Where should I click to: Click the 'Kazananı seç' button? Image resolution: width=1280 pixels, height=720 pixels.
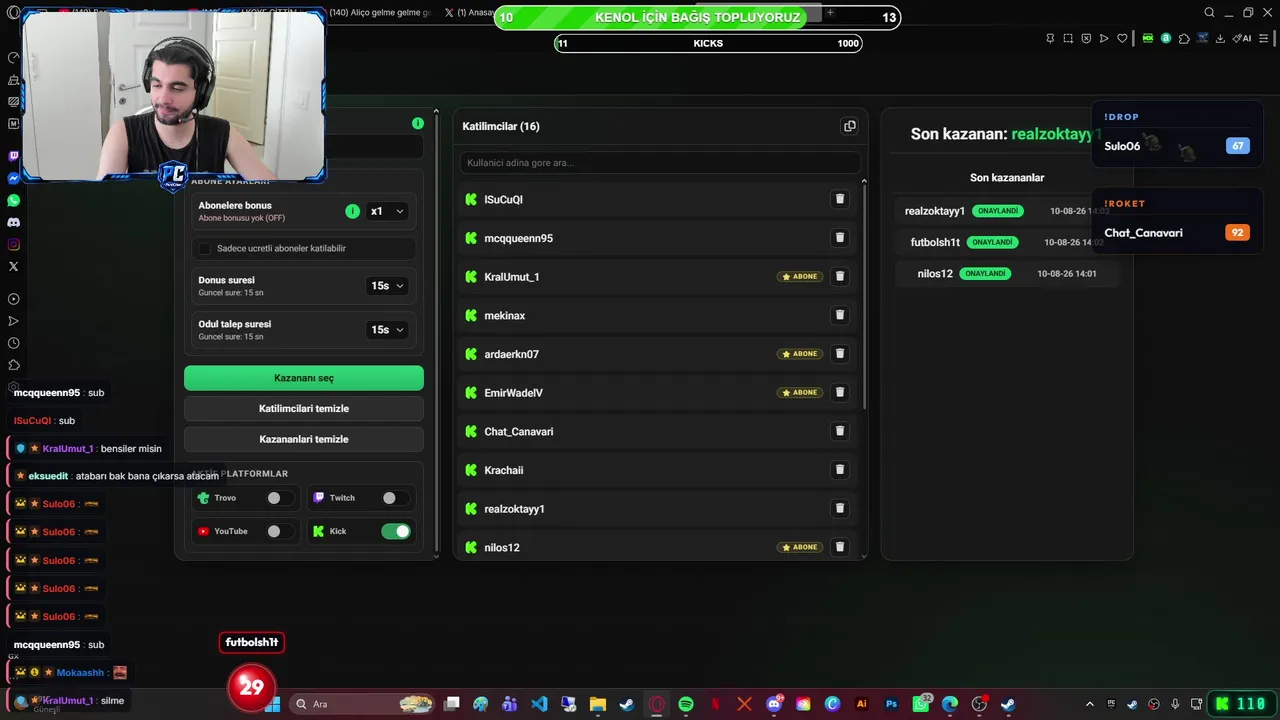[x=304, y=378]
